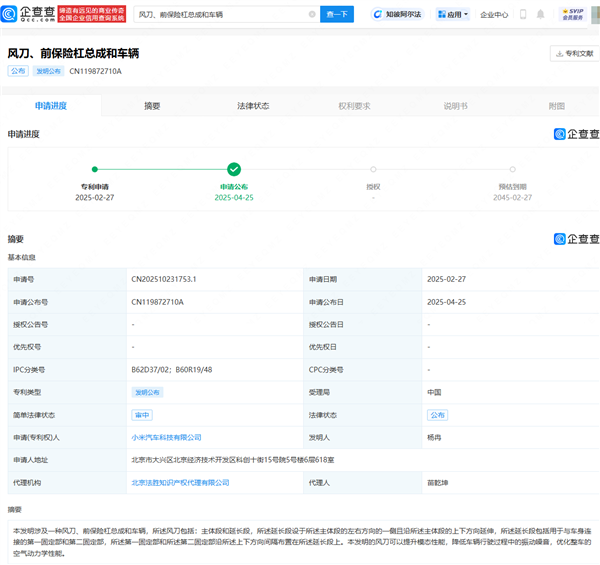Click the 企查查 logo in header
This screenshot has height=565, width=600.
click(27, 14)
